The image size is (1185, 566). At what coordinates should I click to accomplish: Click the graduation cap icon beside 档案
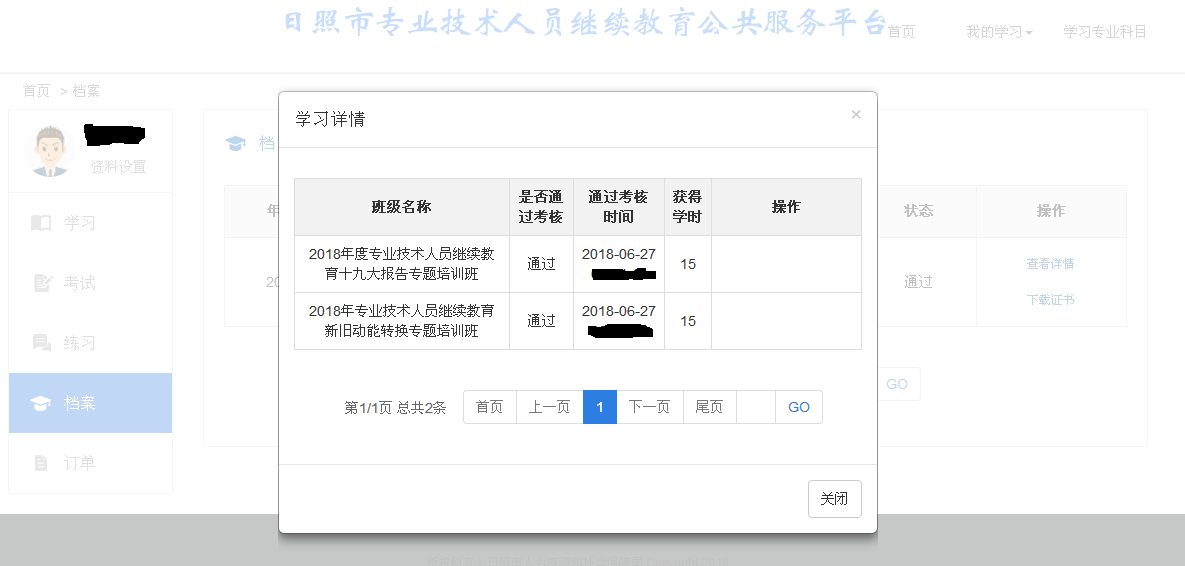click(41, 403)
